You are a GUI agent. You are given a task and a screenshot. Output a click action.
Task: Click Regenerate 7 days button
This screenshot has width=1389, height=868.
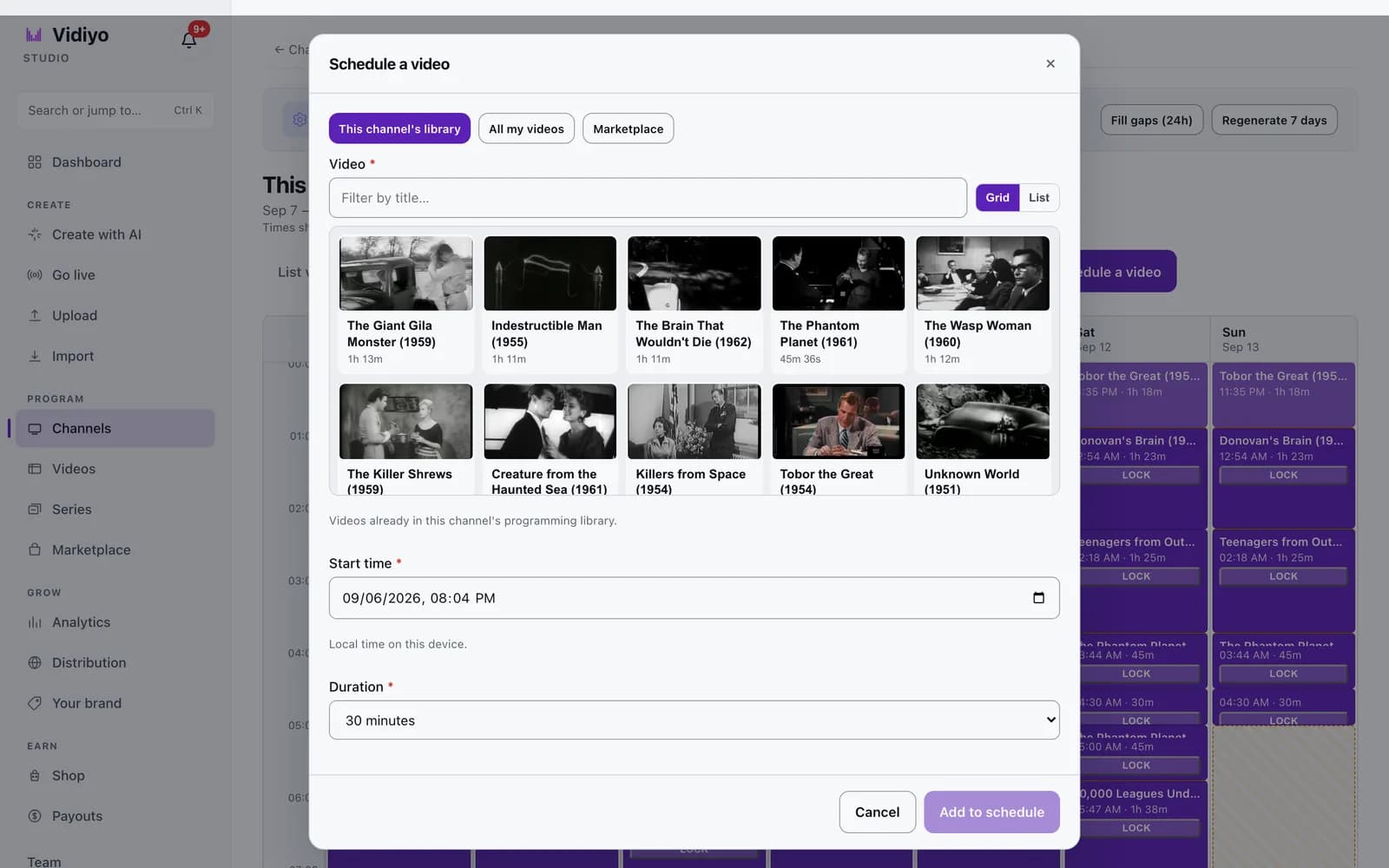point(1274,120)
